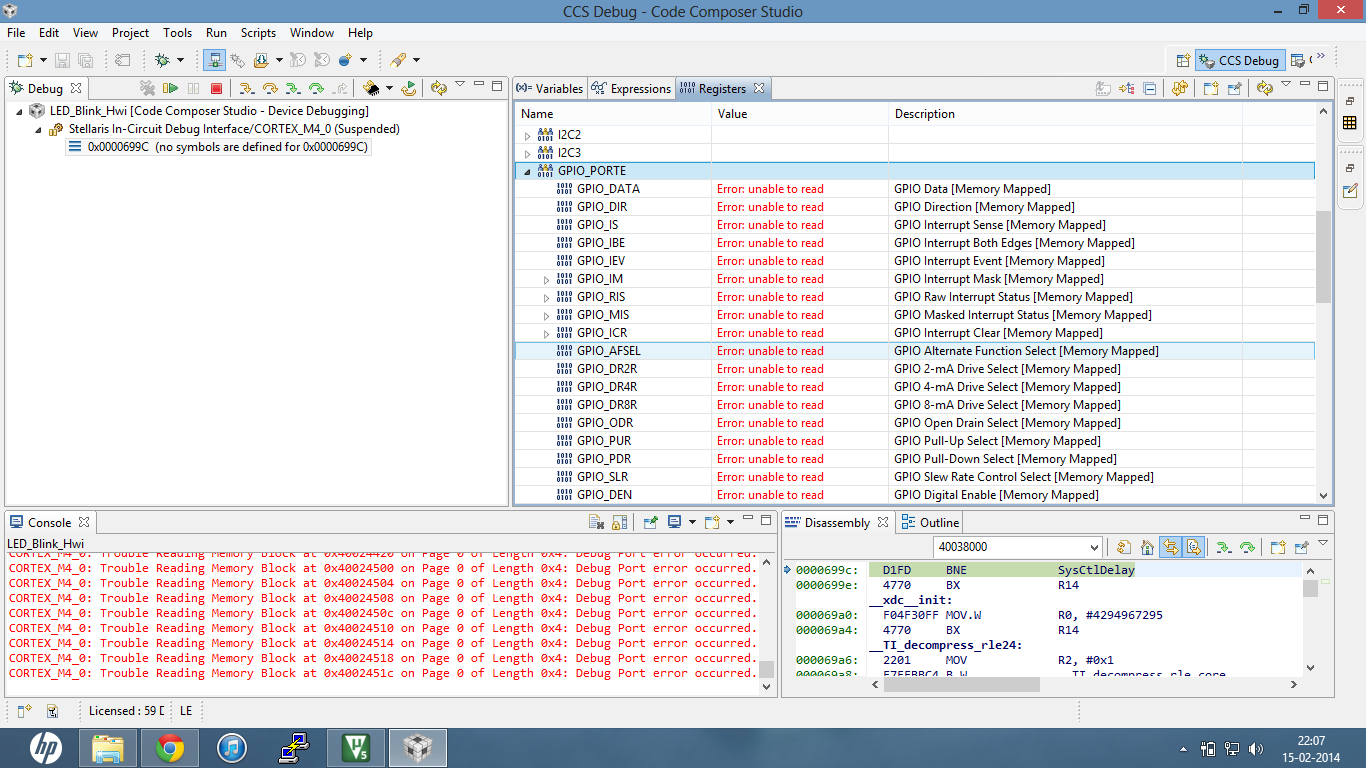Open the Scripts menu

pos(258,33)
